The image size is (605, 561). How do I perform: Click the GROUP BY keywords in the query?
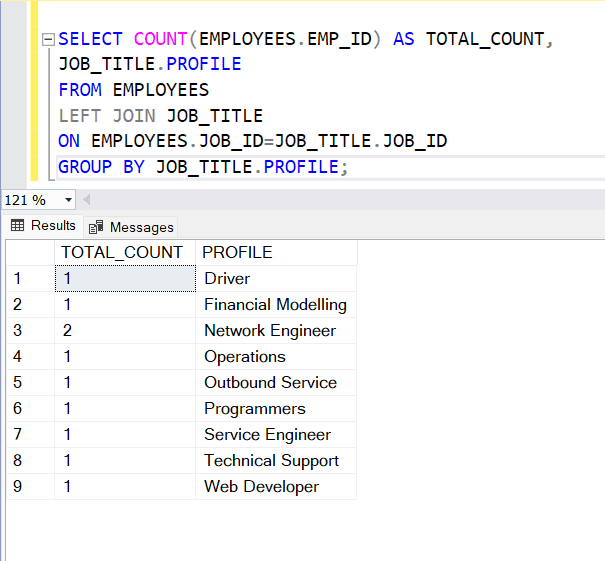click(x=101, y=167)
